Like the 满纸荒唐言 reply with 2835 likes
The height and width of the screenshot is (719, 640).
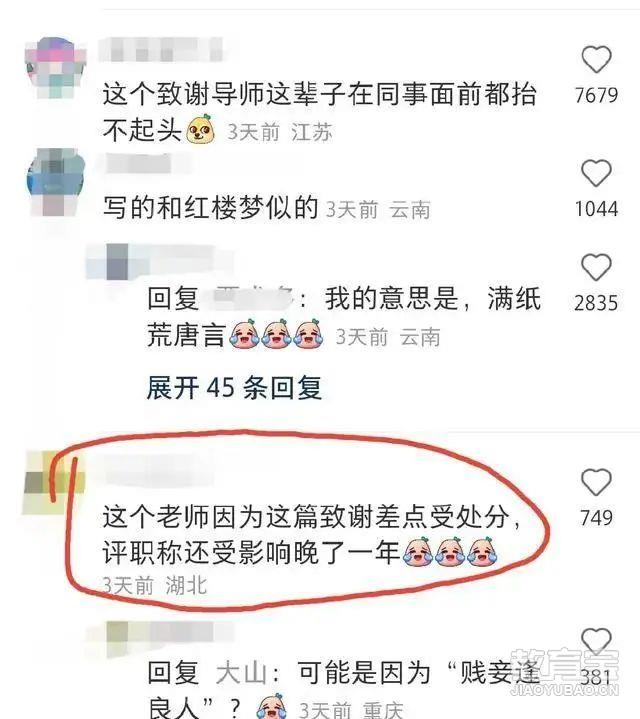tap(596, 267)
